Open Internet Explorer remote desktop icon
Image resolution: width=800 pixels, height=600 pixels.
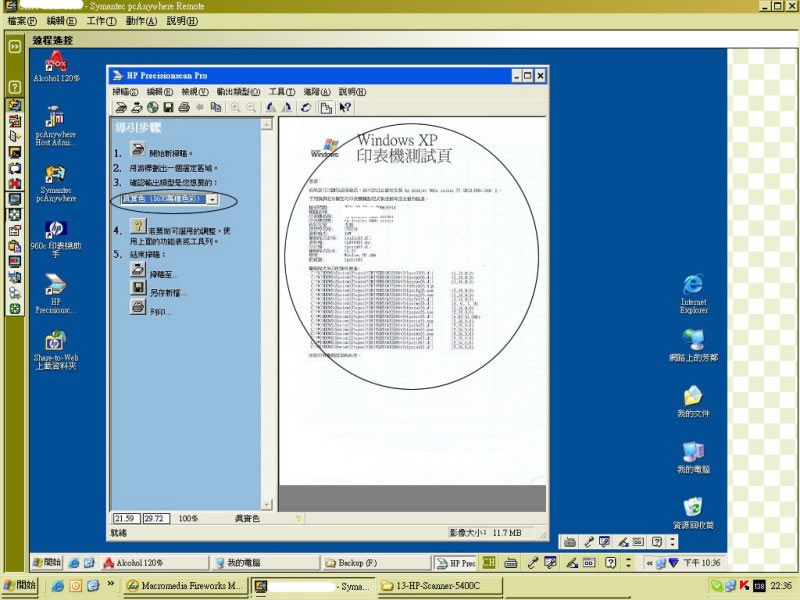693,294
